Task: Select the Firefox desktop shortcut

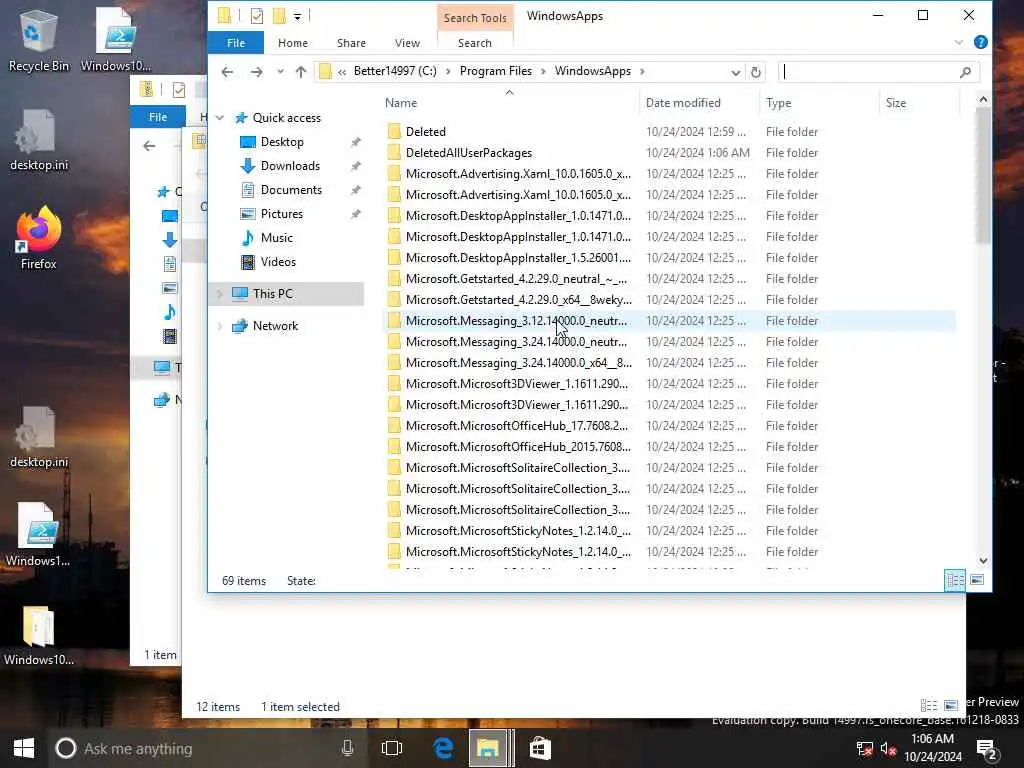Action: coord(39,237)
